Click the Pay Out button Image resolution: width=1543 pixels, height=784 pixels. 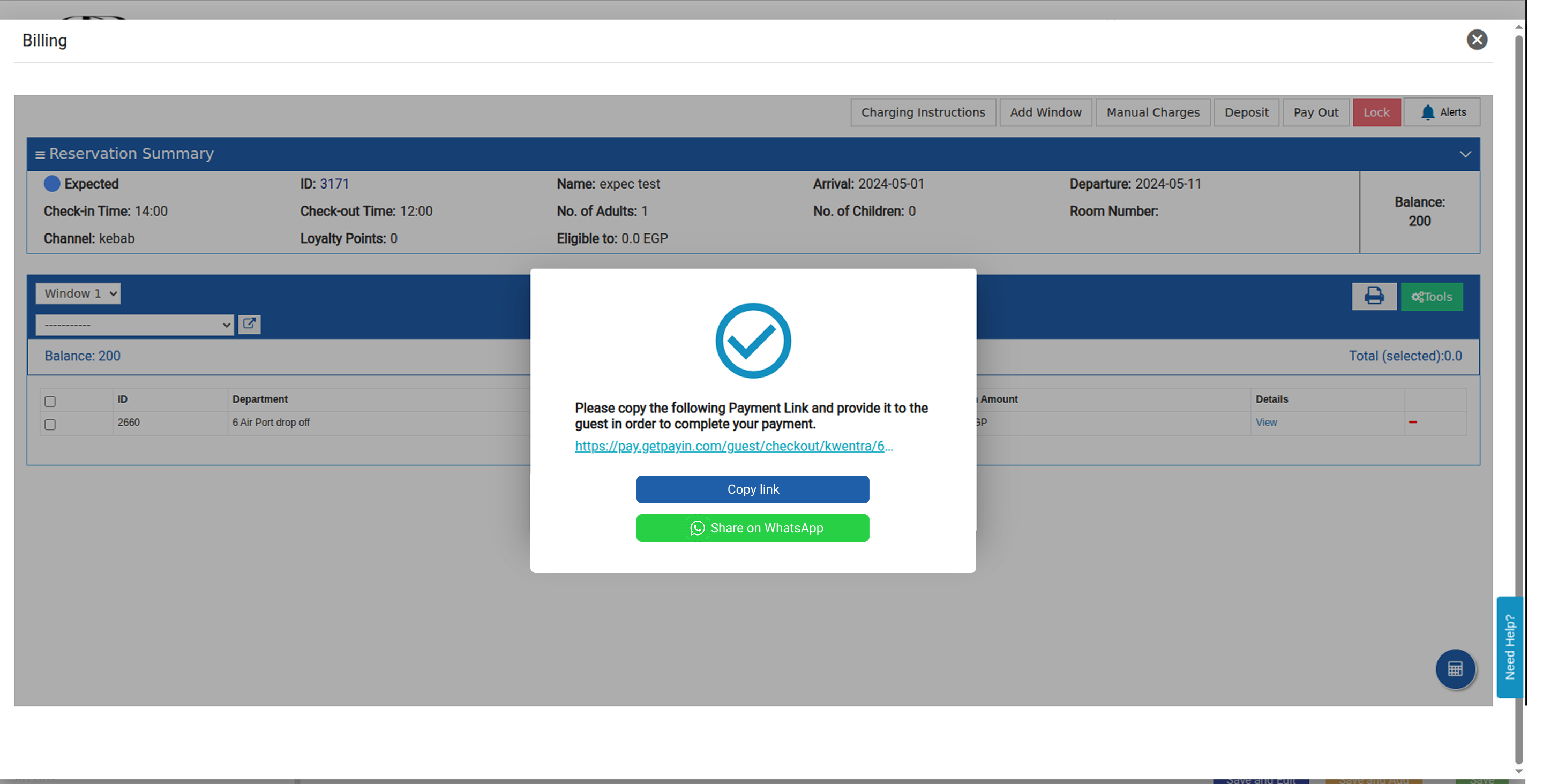click(1315, 112)
